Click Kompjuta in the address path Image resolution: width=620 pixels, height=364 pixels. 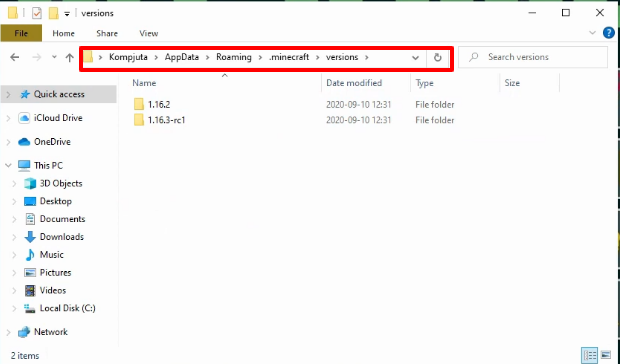pos(128,57)
